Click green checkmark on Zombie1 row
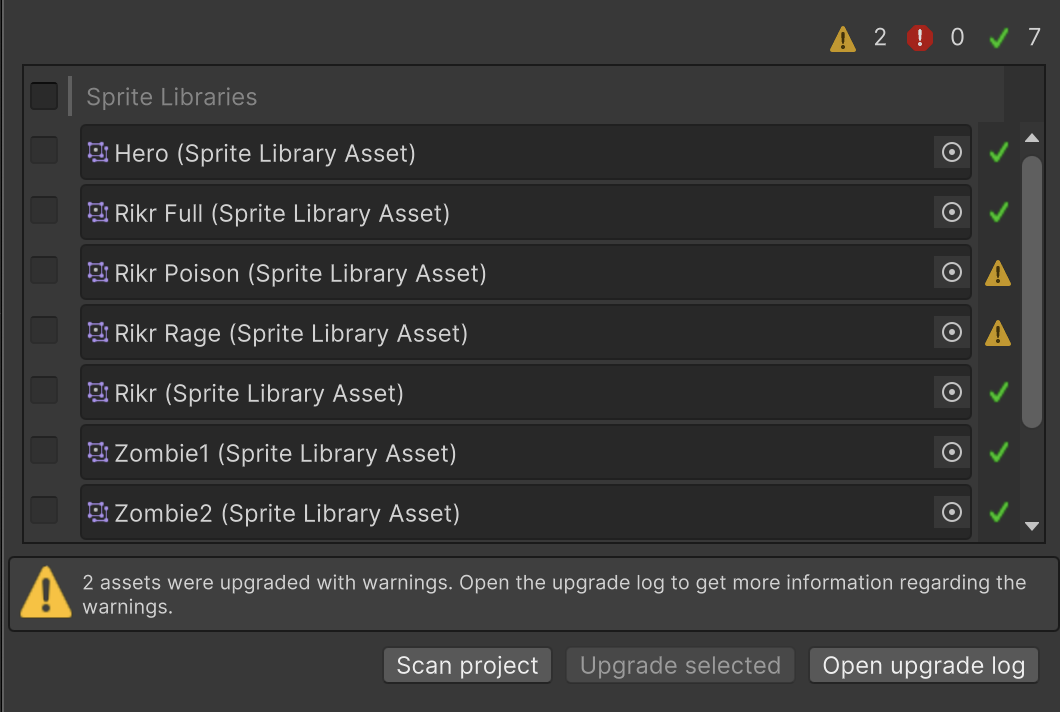 coord(998,452)
